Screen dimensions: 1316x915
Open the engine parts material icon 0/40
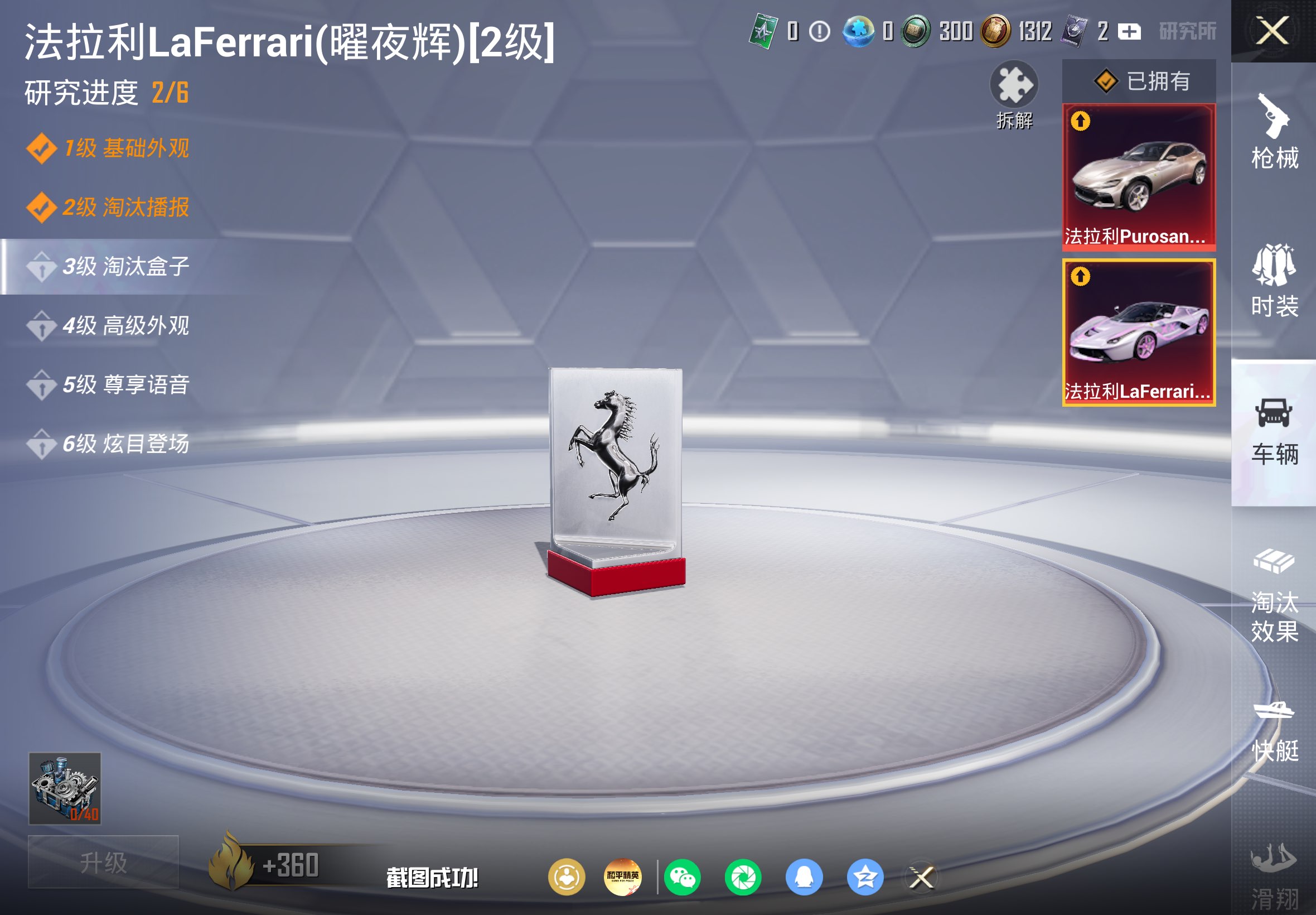[x=65, y=789]
